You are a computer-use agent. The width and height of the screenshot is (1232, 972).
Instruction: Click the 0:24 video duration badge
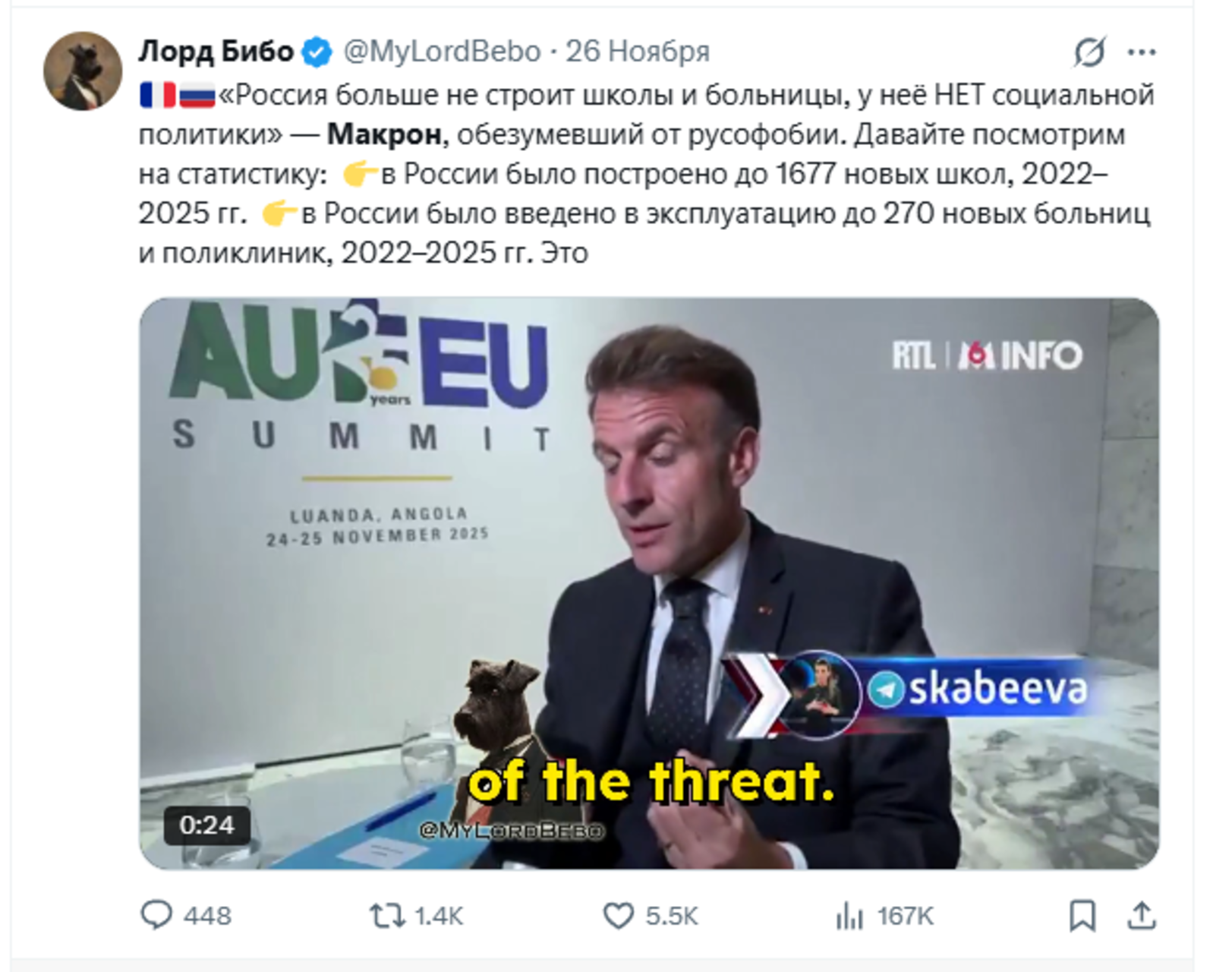pos(206,825)
